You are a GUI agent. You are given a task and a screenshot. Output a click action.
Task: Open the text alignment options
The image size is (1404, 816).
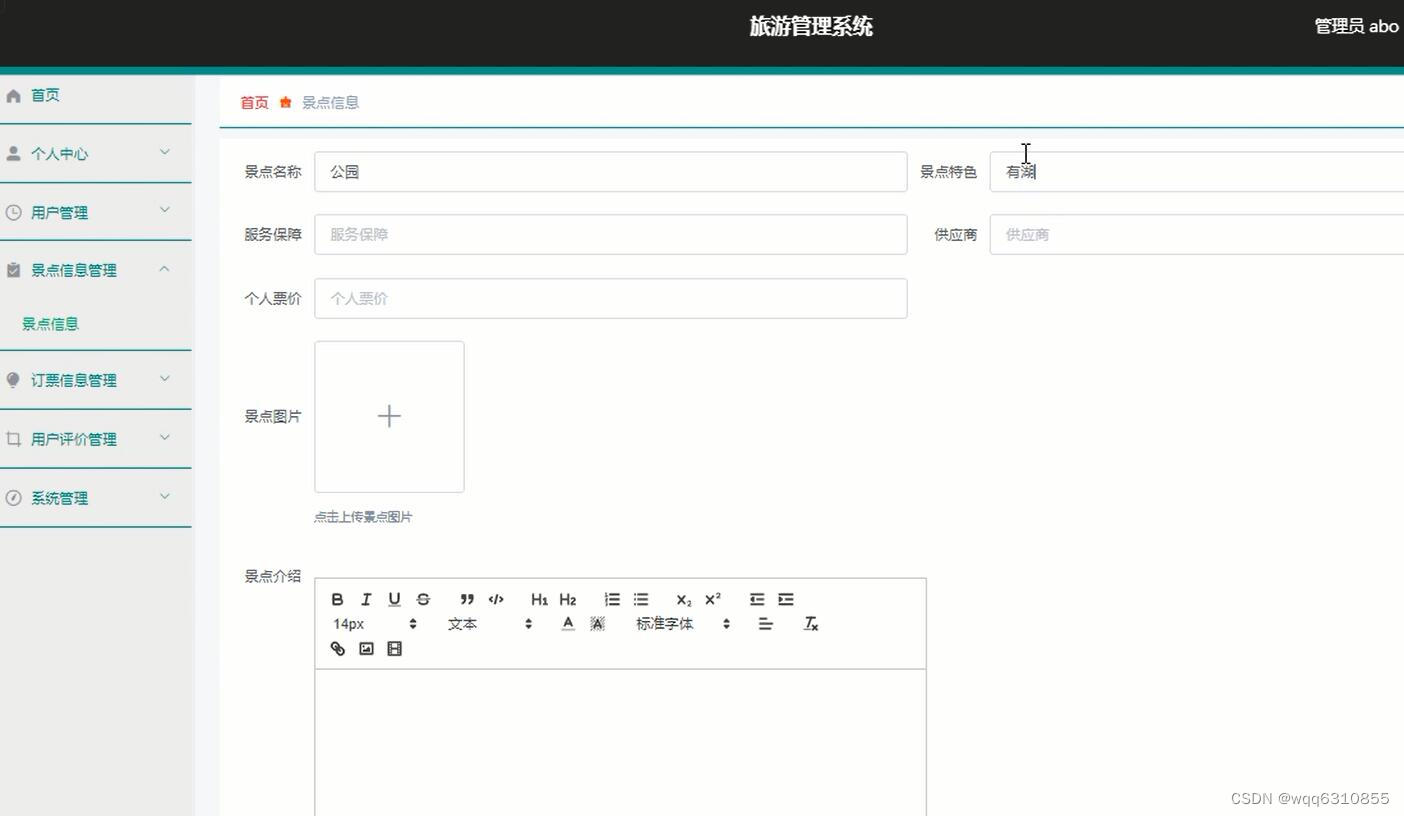(x=766, y=623)
